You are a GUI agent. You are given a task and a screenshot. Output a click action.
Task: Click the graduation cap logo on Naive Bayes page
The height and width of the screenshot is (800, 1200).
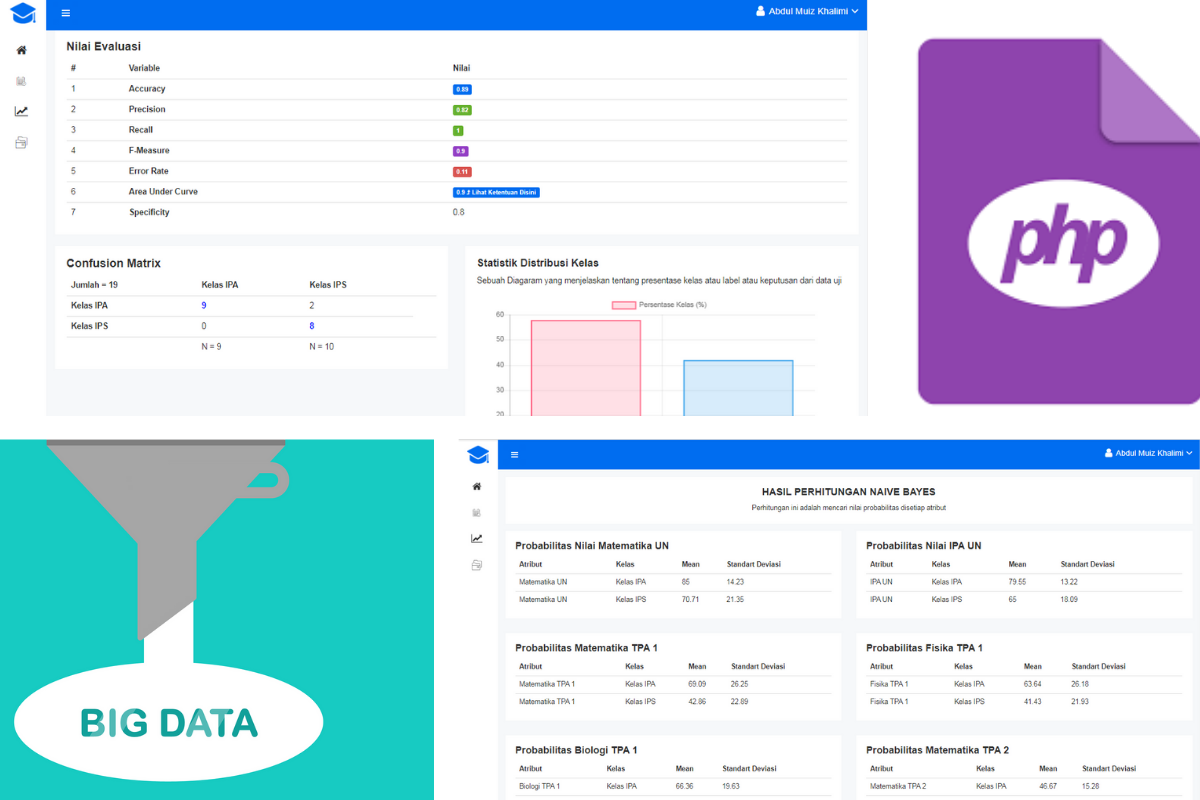coord(479,455)
